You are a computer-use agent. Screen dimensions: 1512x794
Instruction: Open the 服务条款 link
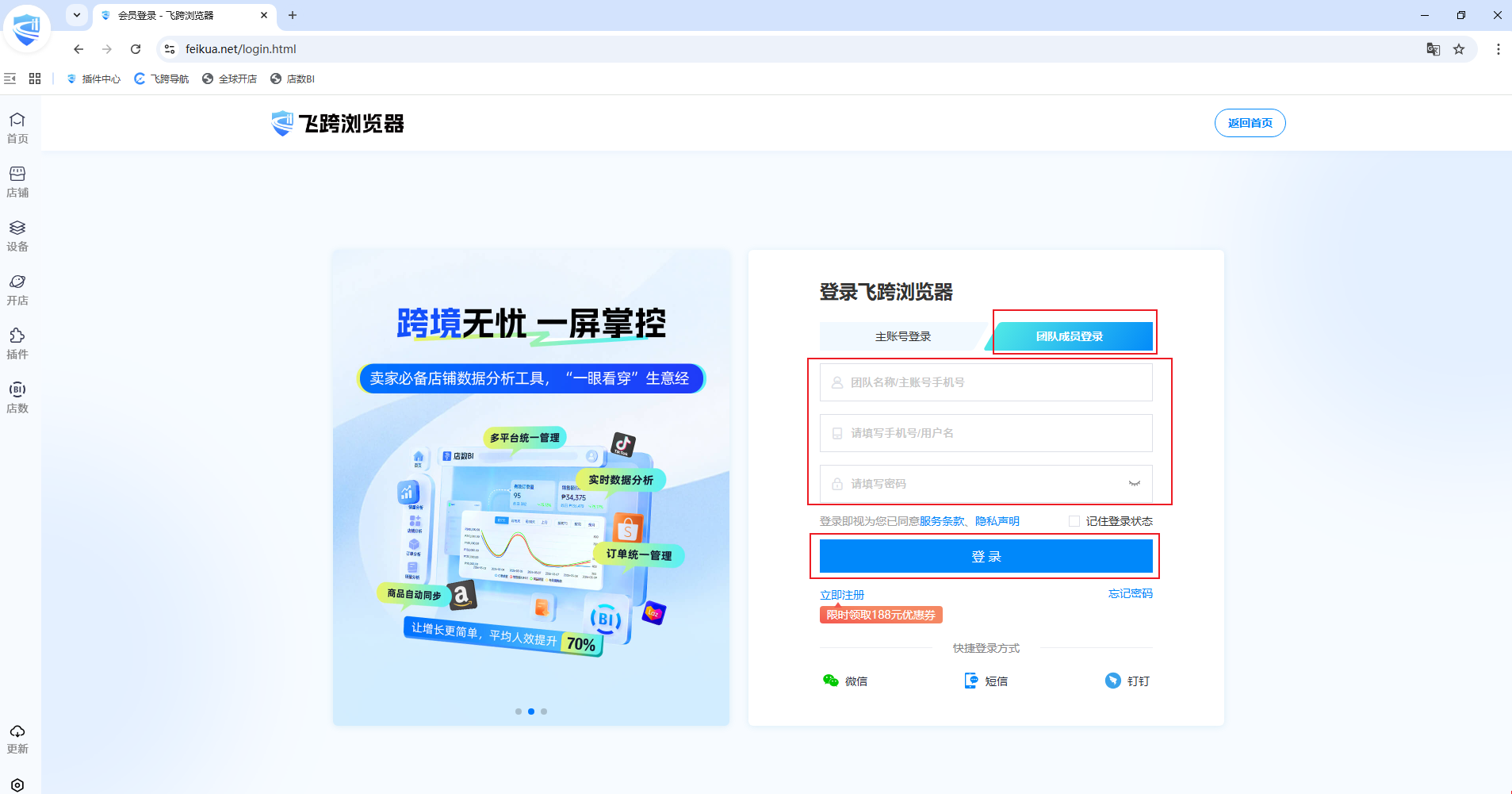coord(942,521)
